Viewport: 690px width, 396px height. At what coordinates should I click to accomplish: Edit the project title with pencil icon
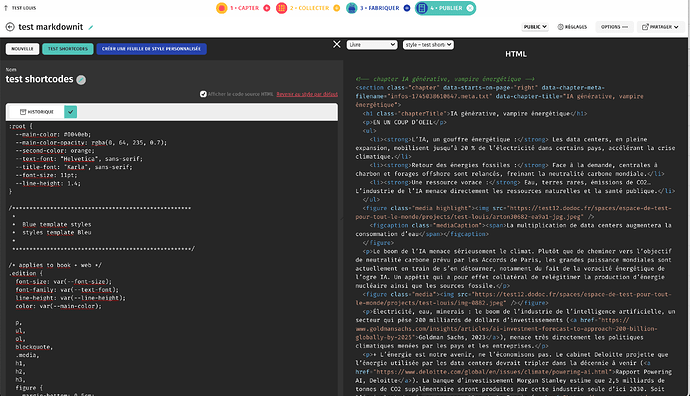pos(91,27)
